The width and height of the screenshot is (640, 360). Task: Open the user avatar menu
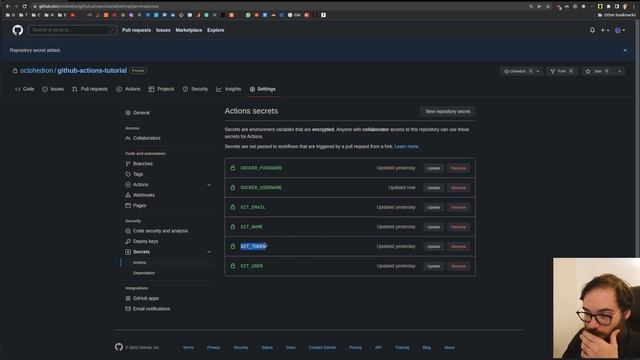620,30
